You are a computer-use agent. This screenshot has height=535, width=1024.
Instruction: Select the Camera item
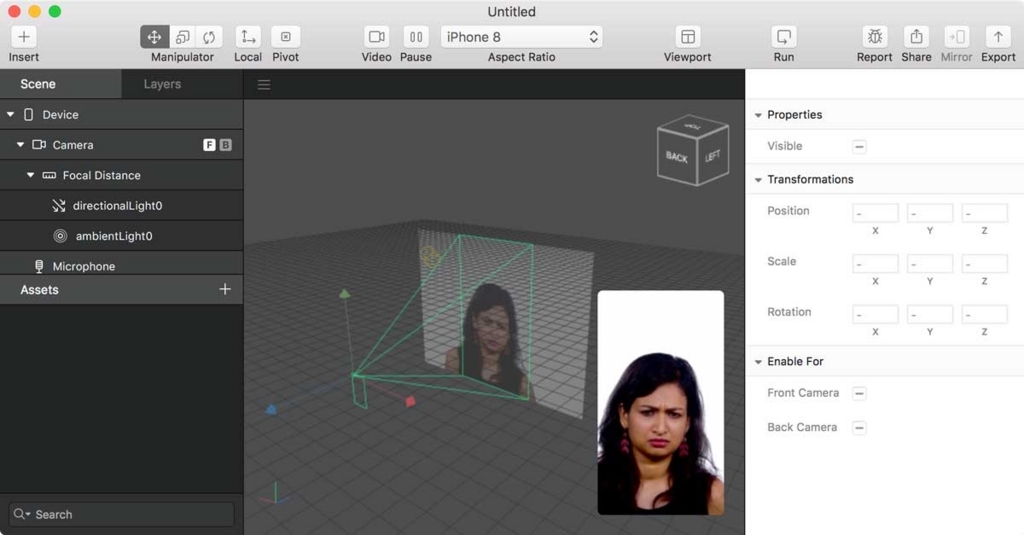pyautogui.click(x=121, y=144)
